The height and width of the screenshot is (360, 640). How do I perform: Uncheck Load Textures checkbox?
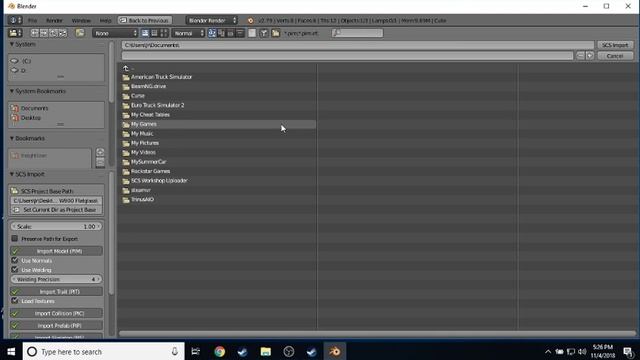point(15,301)
